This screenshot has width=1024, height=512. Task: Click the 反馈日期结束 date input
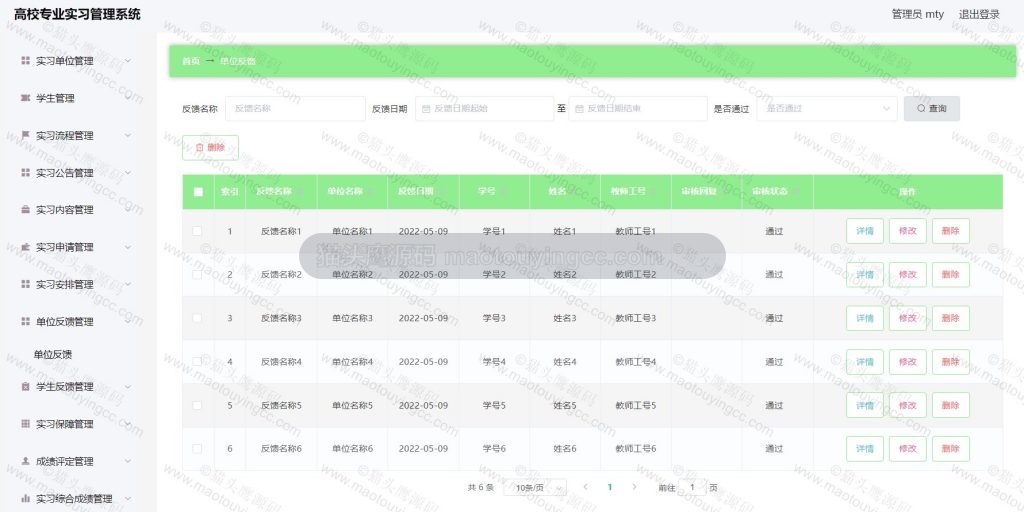pyautogui.click(x=638, y=108)
